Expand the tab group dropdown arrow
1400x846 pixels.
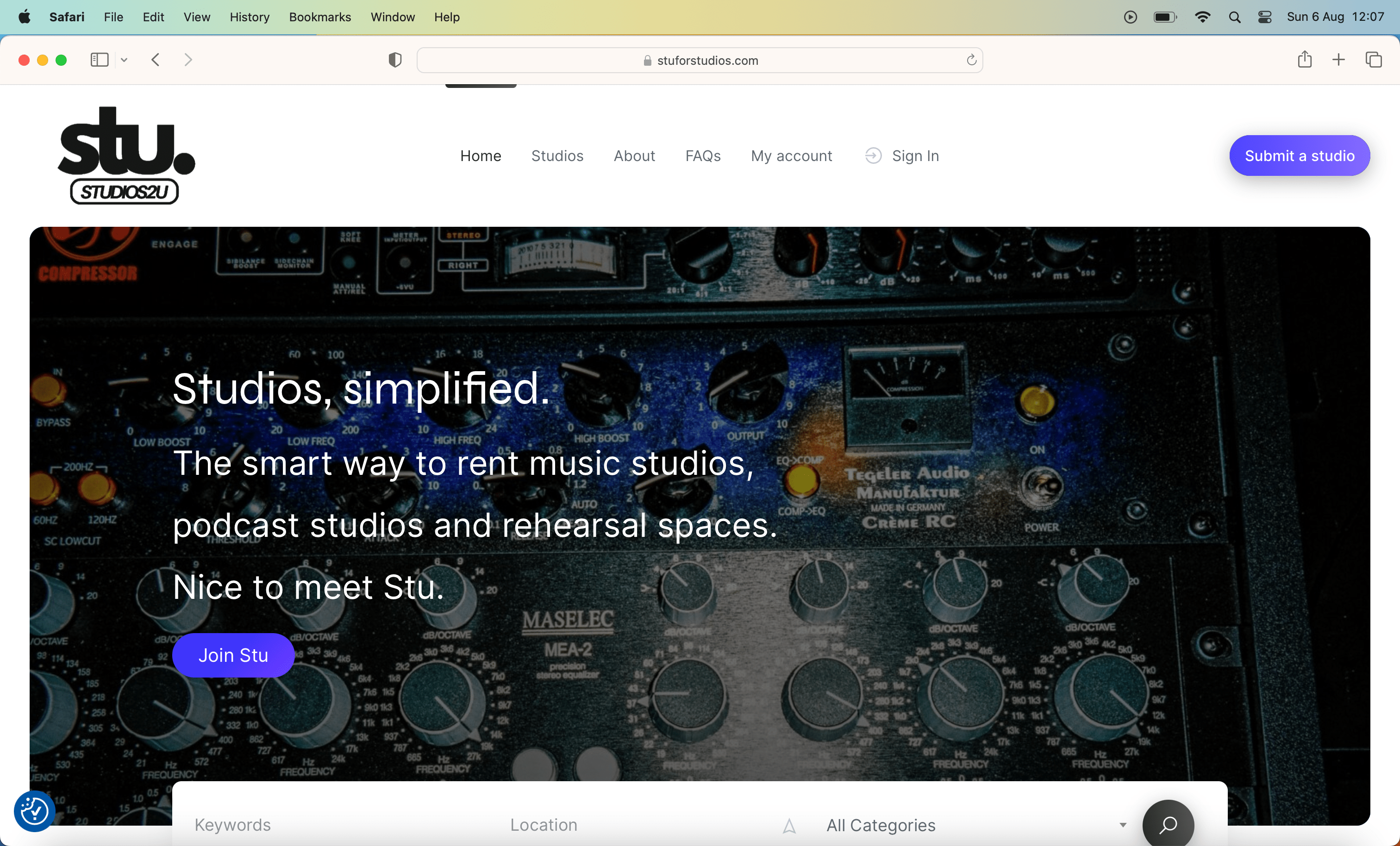[x=124, y=60]
